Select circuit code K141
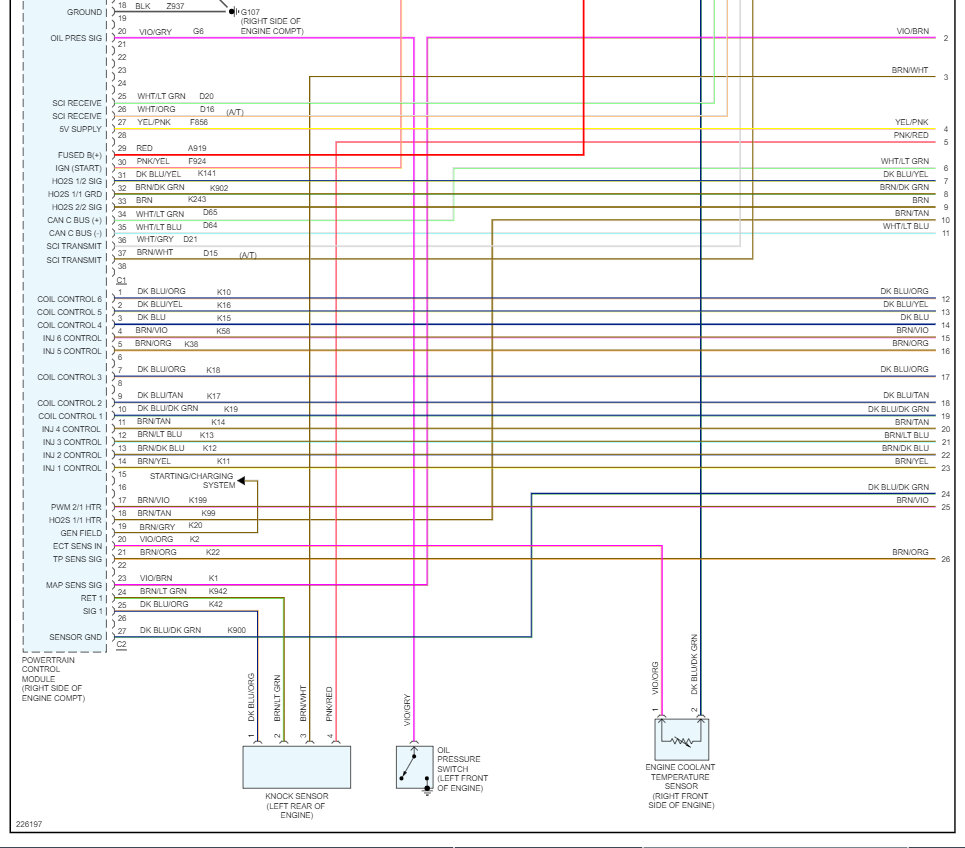Image resolution: width=965 pixels, height=848 pixels. 207,174
